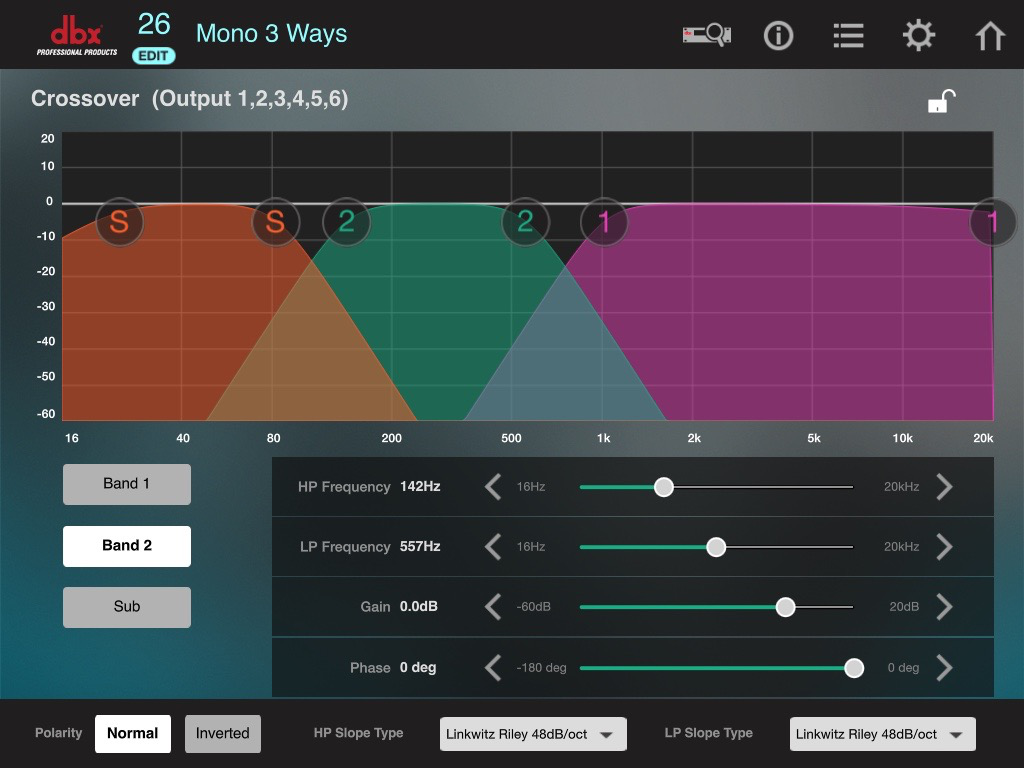Viewport: 1024px width, 768px height.
Task: Open the HP Slope Type dropdown
Action: click(x=533, y=734)
